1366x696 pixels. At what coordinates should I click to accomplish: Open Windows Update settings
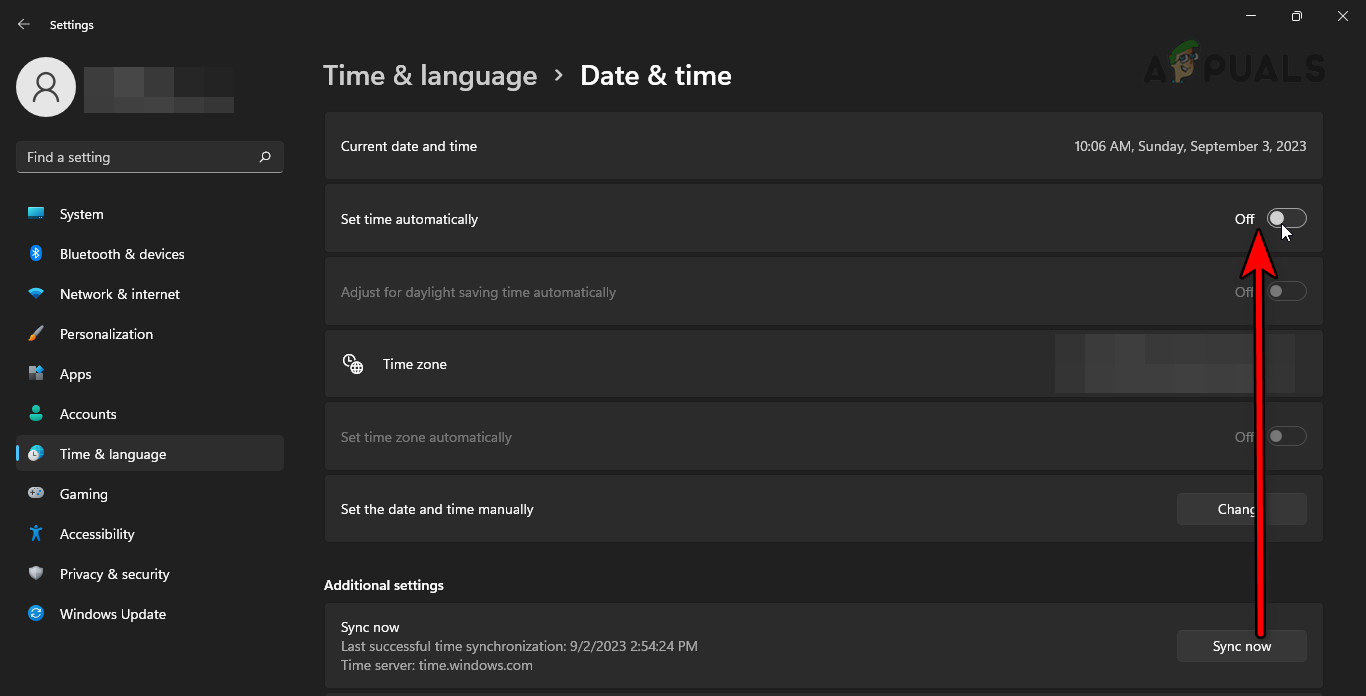112,613
